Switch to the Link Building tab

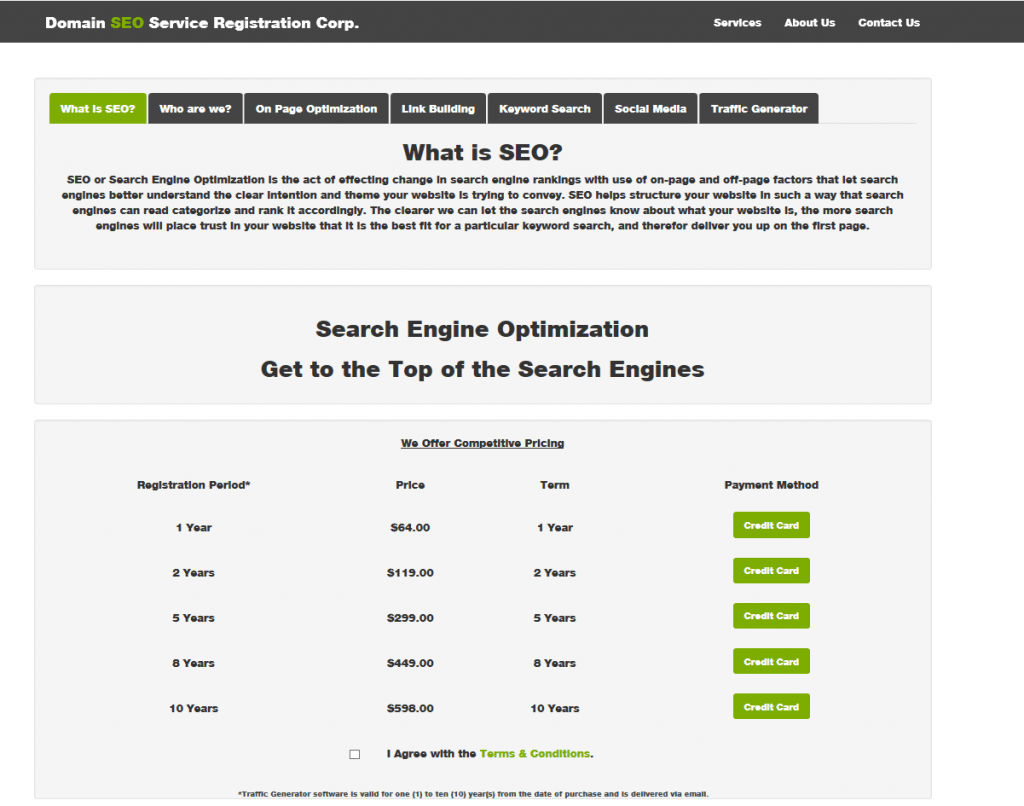click(x=438, y=108)
